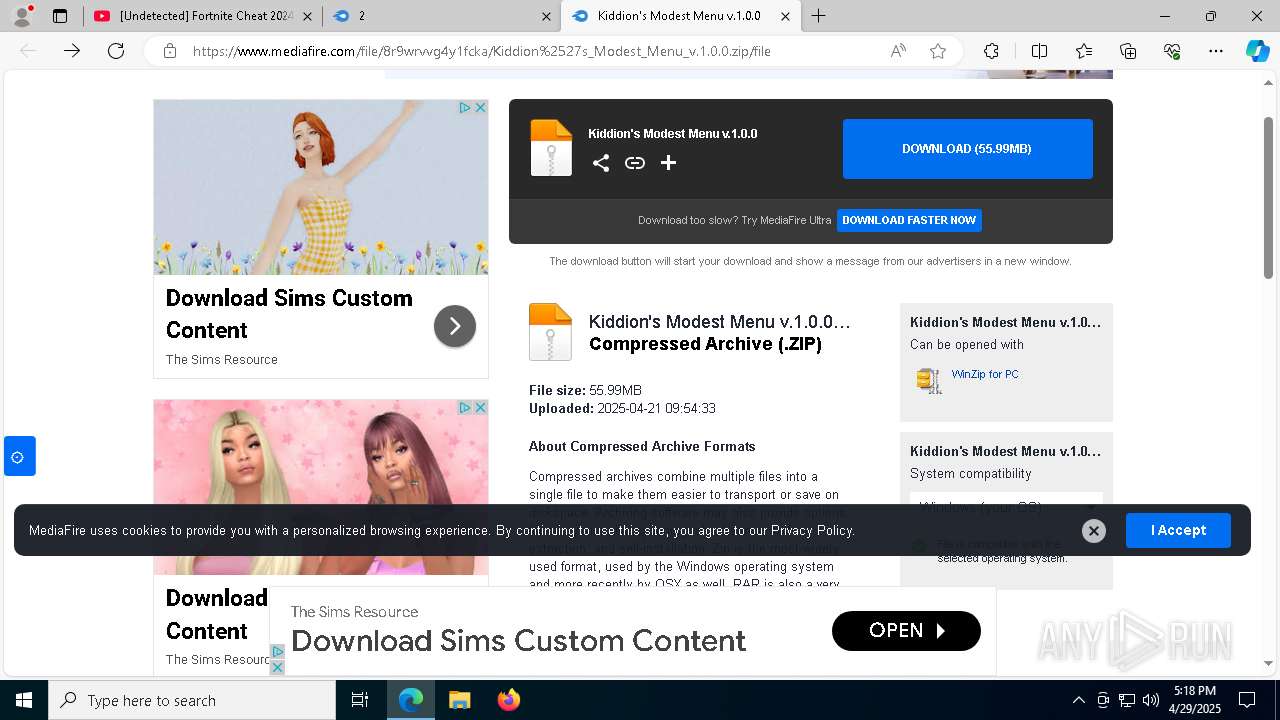Close the Fortnite Cheat 2024 tab
The width and height of the screenshot is (1280, 720).
307,16
